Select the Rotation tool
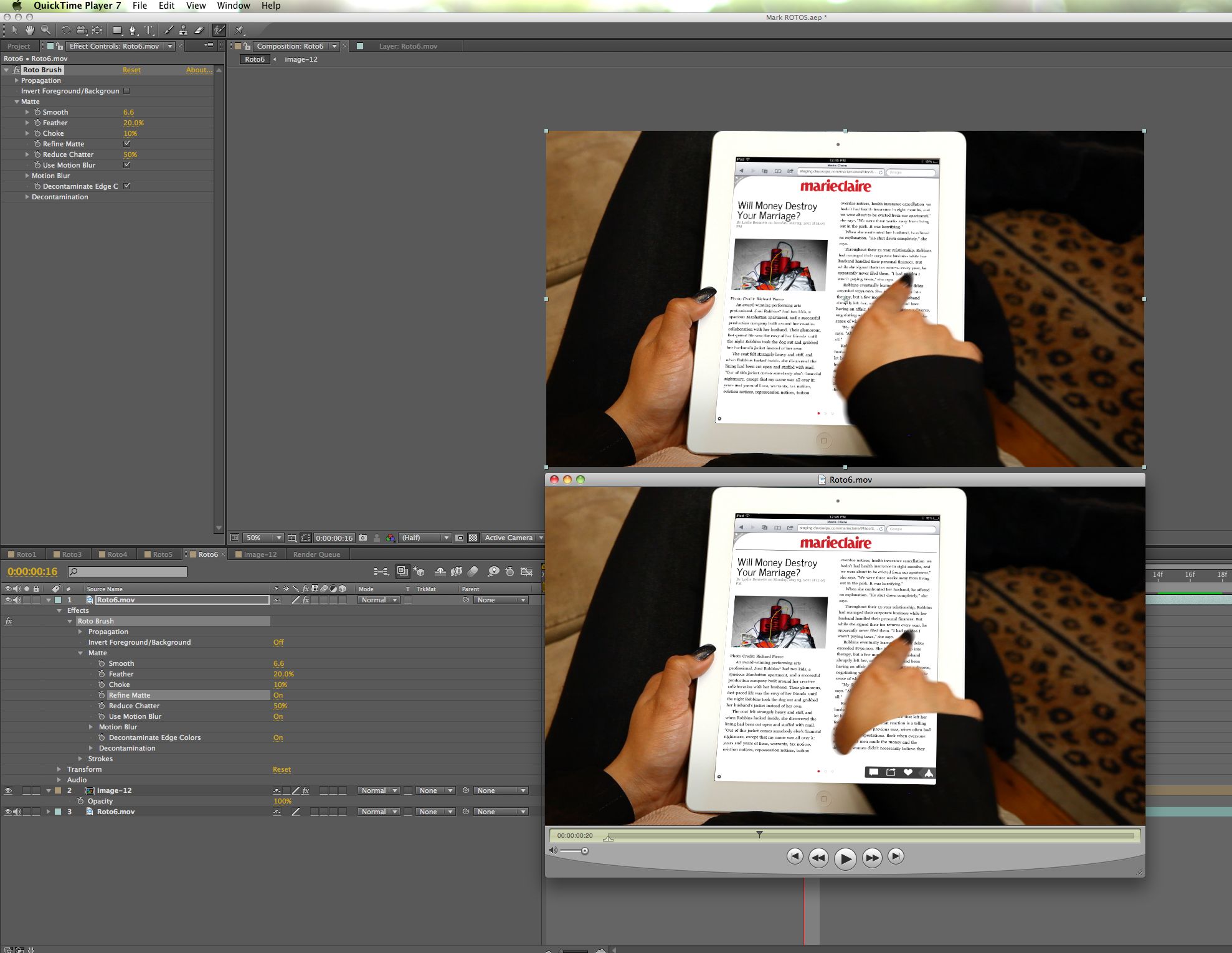 coord(66,30)
